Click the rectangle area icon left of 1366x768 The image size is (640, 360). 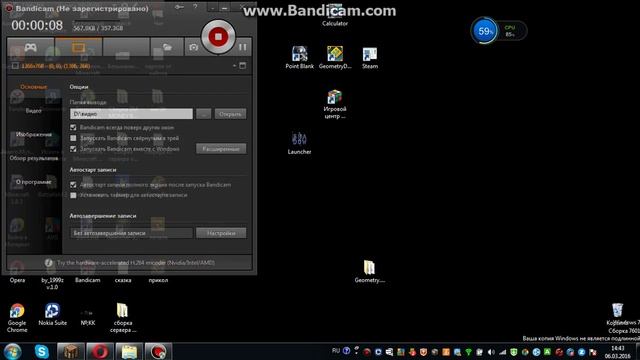coord(15,66)
